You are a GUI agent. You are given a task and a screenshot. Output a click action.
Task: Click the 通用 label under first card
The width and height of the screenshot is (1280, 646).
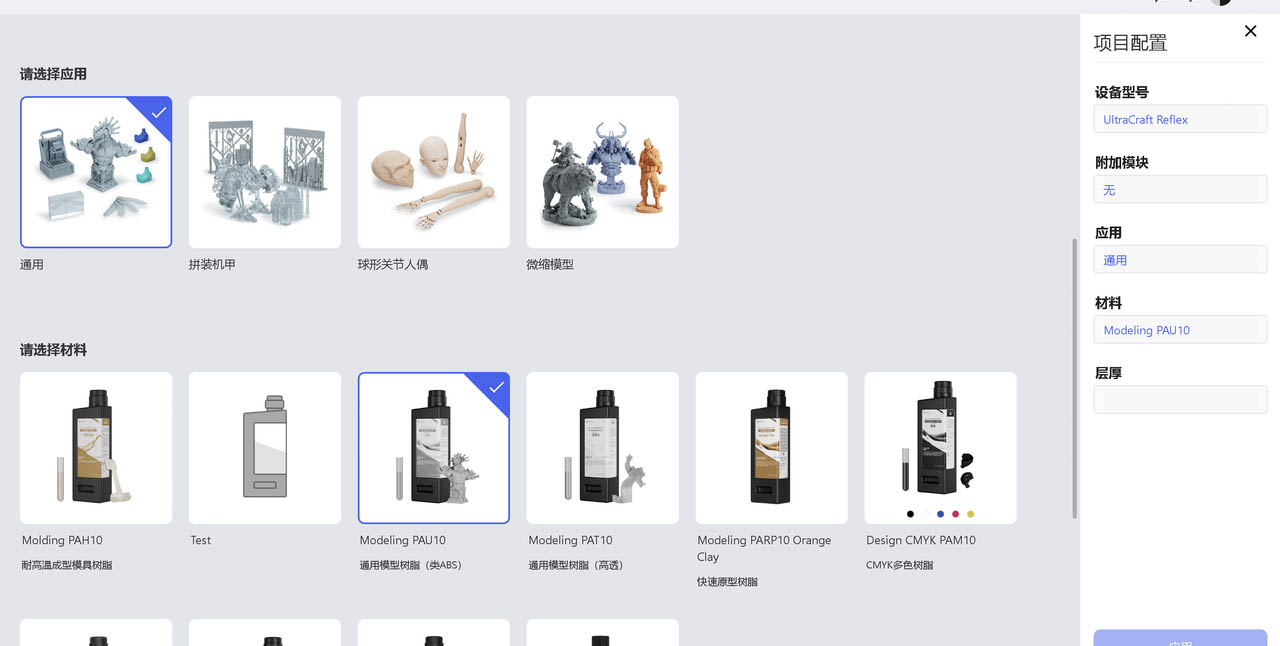pyautogui.click(x=32, y=265)
